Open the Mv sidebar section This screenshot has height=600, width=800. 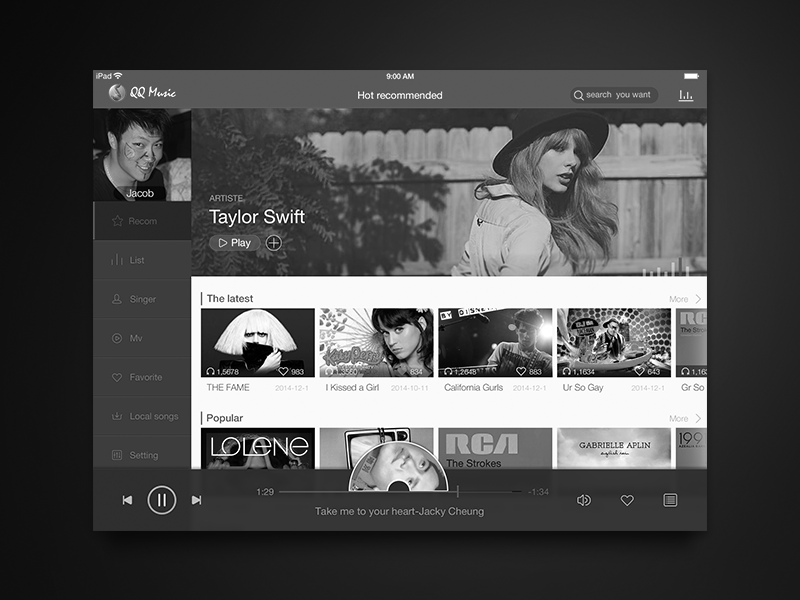click(142, 338)
